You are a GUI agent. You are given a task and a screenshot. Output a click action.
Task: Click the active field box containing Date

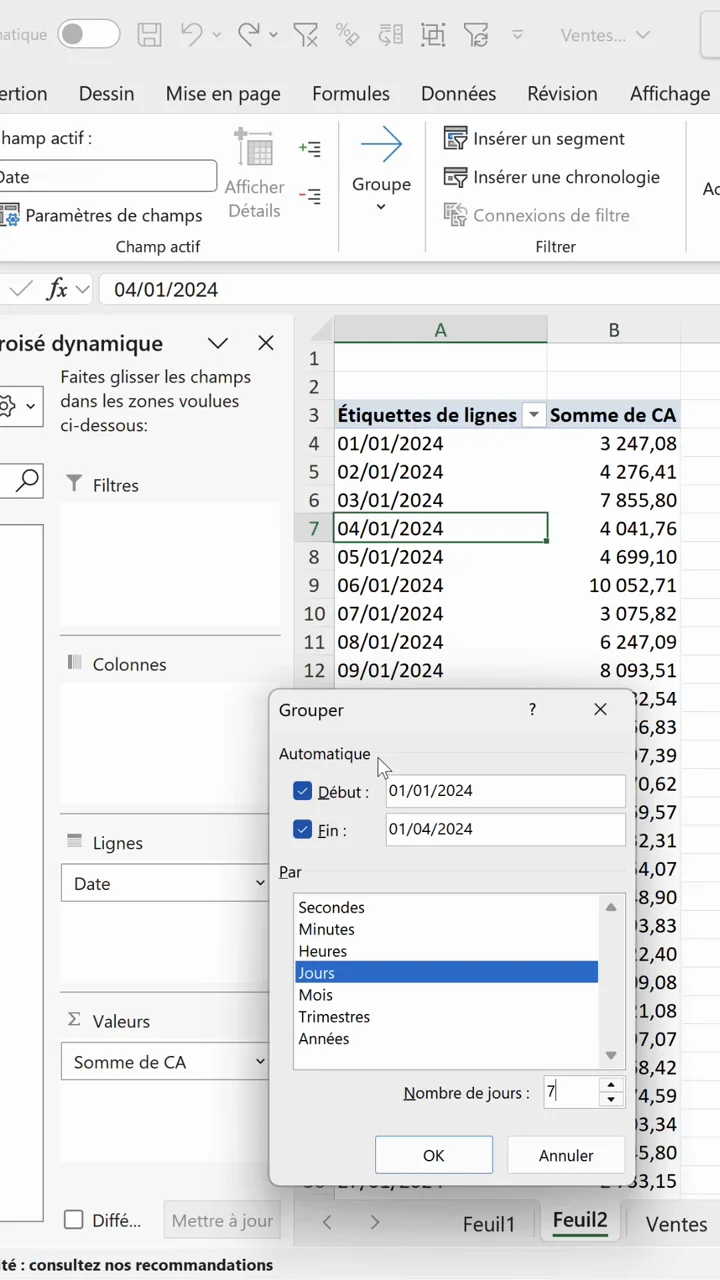point(106,177)
